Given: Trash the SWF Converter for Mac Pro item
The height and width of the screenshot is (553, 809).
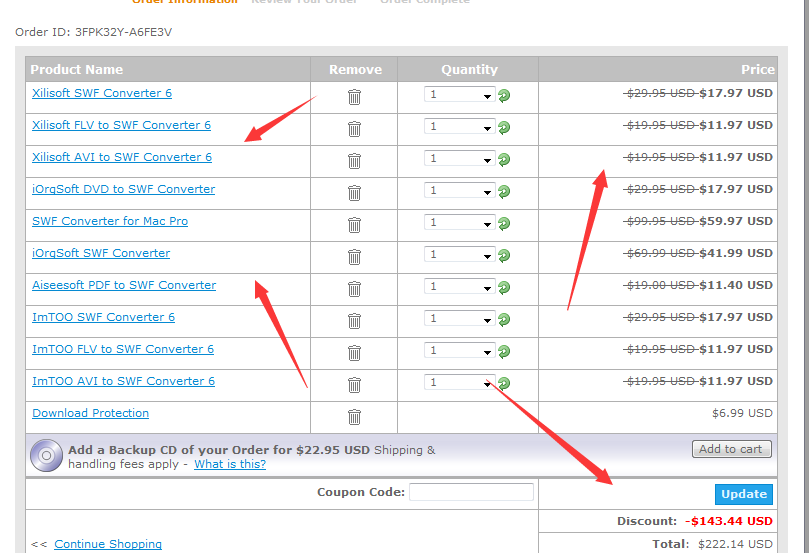Looking at the screenshot, I should click(354, 224).
